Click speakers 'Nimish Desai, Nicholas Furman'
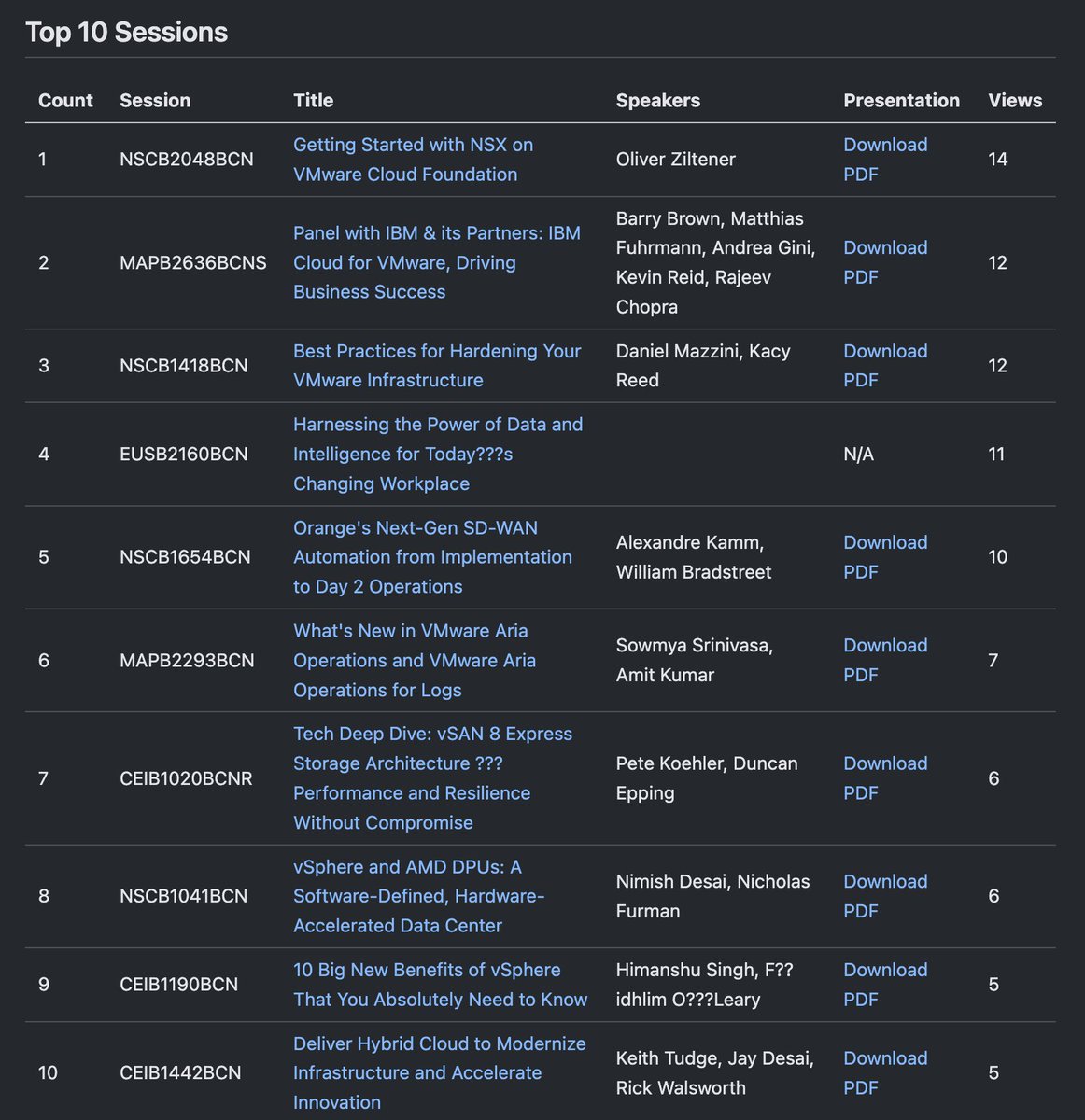This screenshot has width=1085, height=1120. click(x=713, y=896)
